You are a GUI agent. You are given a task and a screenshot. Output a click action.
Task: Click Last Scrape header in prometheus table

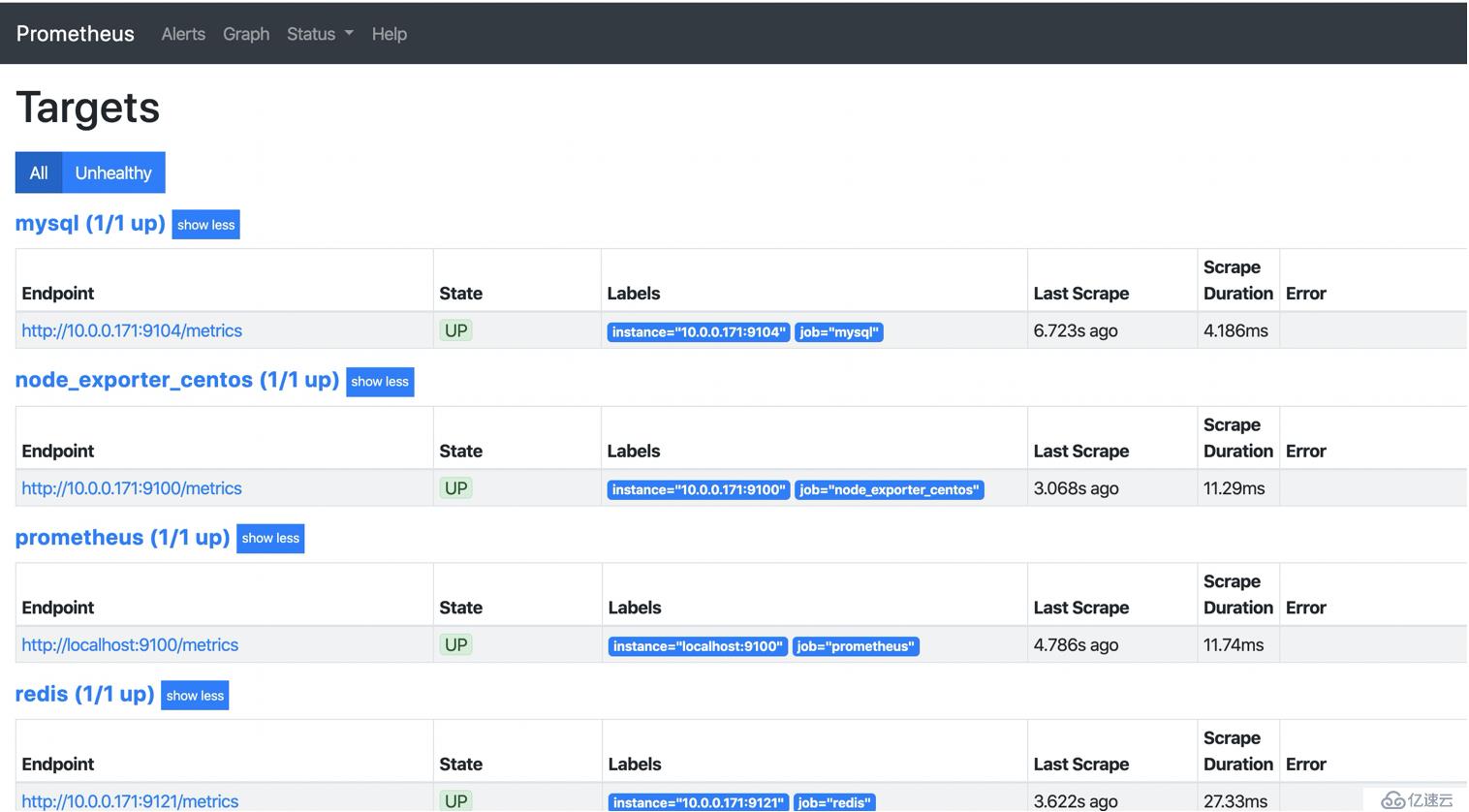[1081, 608]
